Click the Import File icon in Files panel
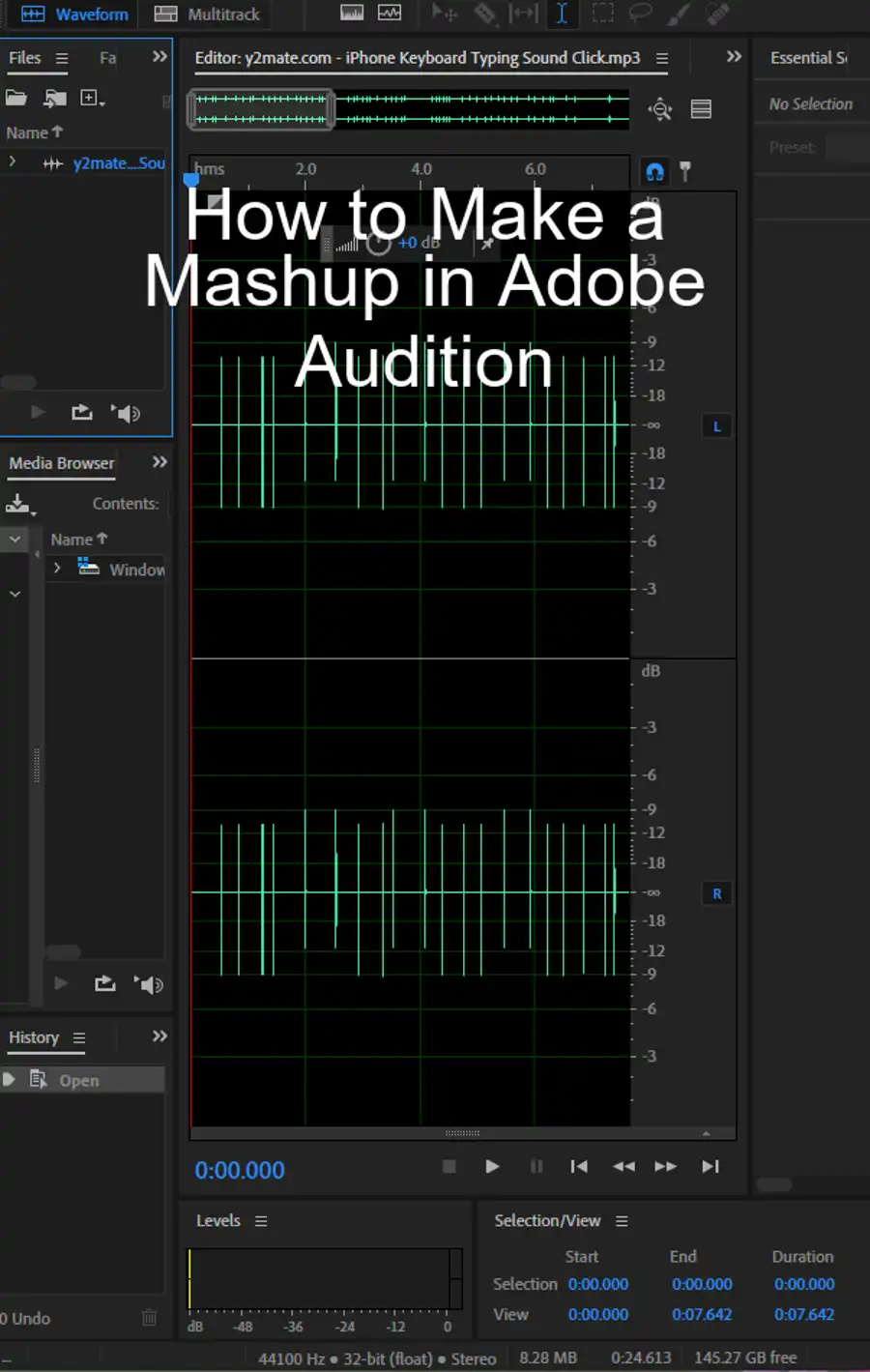 (55, 98)
